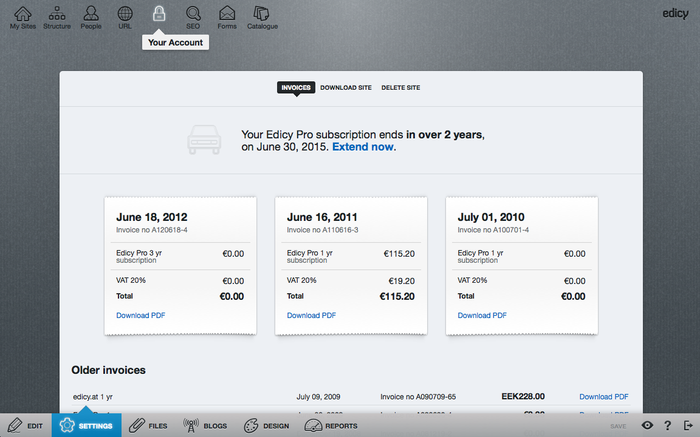Switch to the Download Site tab
700x437 pixels.
pyautogui.click(x=346, y=88)
